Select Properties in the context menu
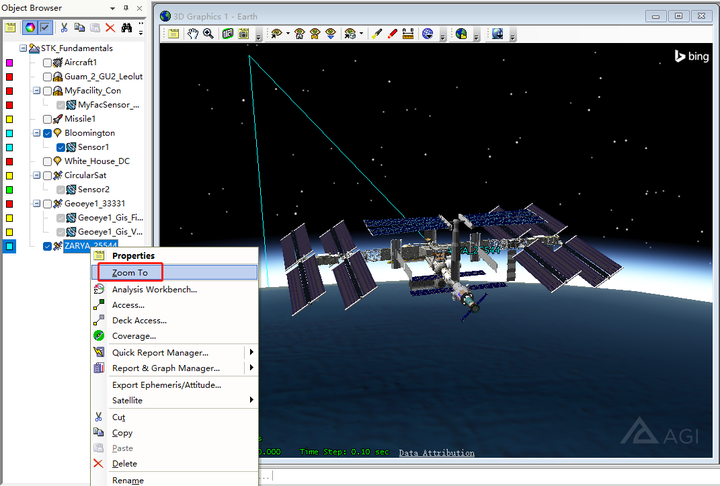 tap(133, 256)
